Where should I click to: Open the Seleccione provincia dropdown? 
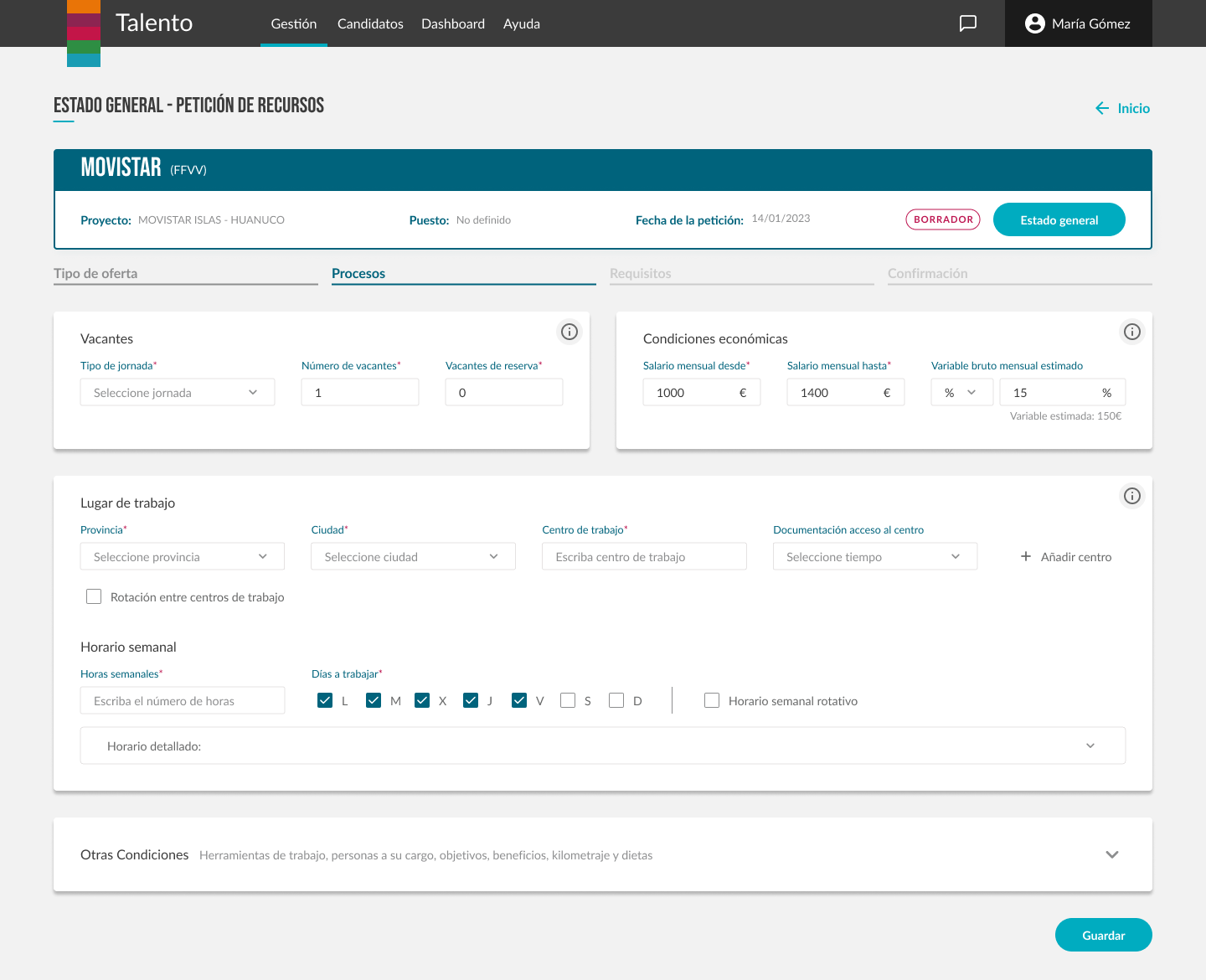coord(182,556)
